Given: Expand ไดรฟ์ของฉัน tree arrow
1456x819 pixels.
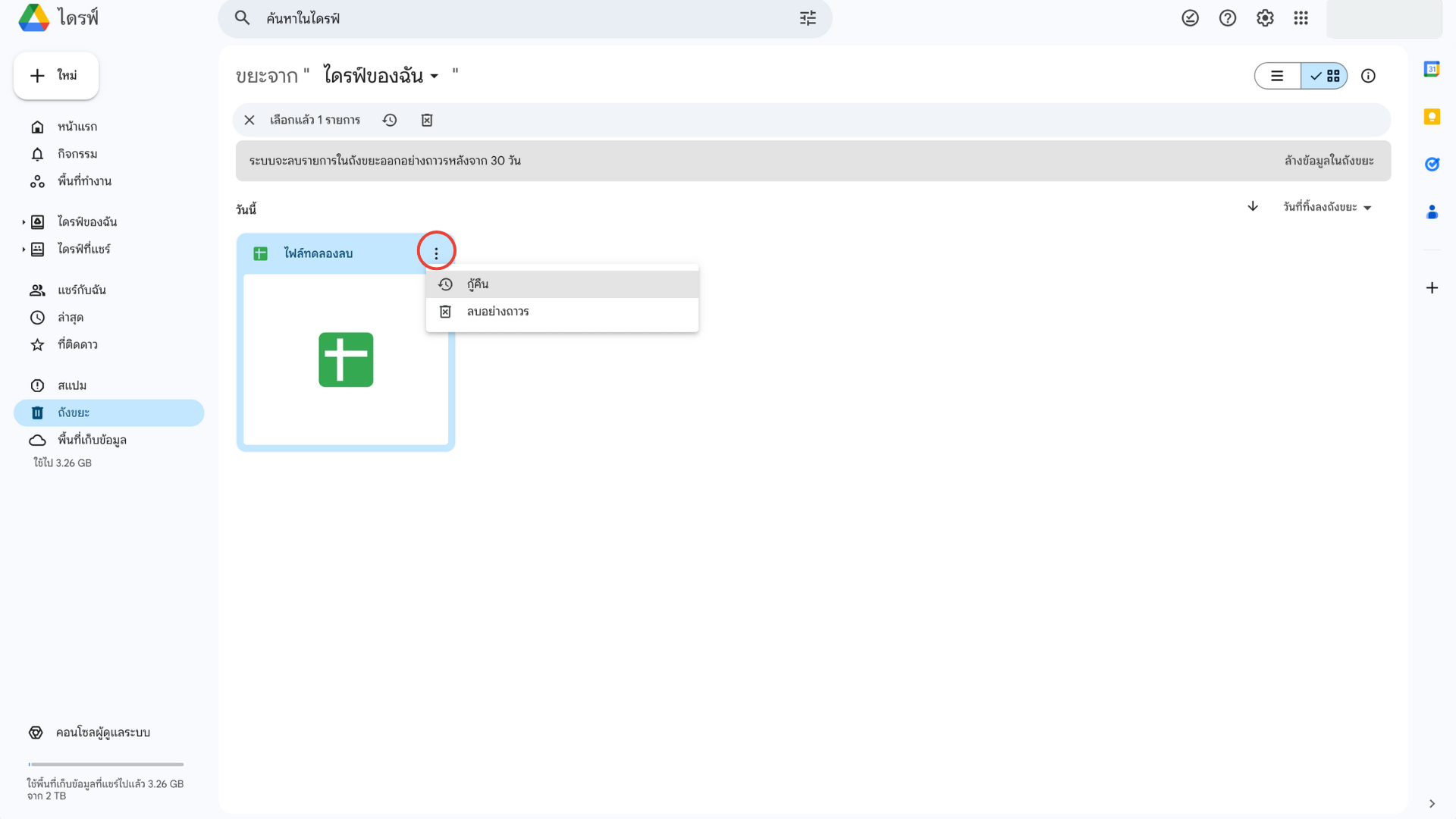Looking at the screenshot, I should 24,222.
